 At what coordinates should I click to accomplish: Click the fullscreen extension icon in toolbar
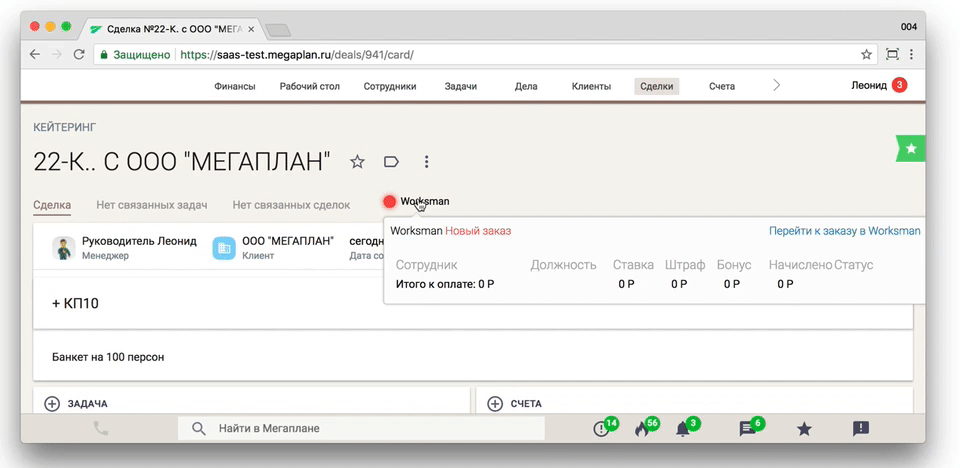893,55
